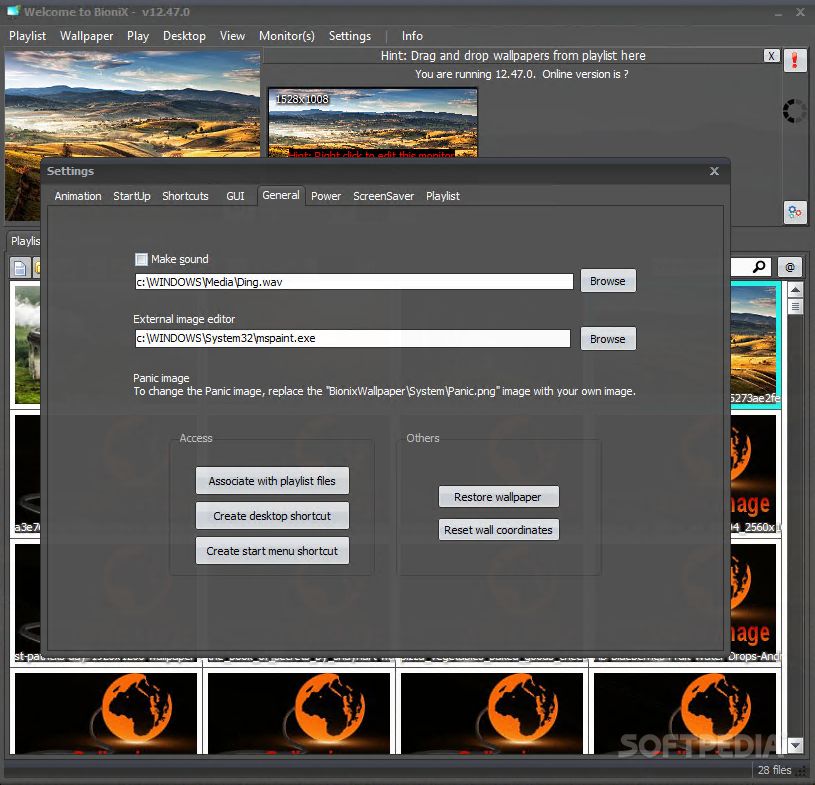Select the General tab
The width and height of the screenshot is (815, 785).
point(281,195)
